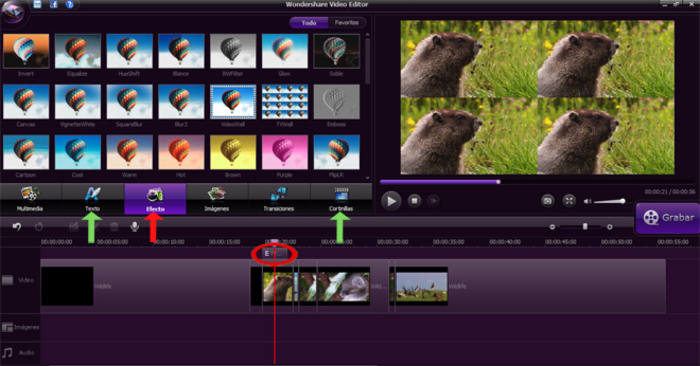Click the edit clip icon
Screen dimensions: 700x366
click(74, 227)
